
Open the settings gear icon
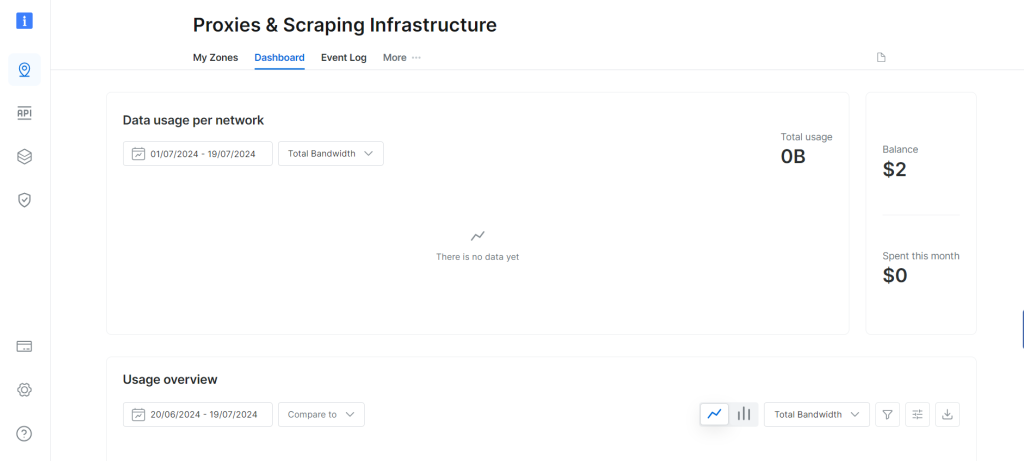click(x=25, y=390)
